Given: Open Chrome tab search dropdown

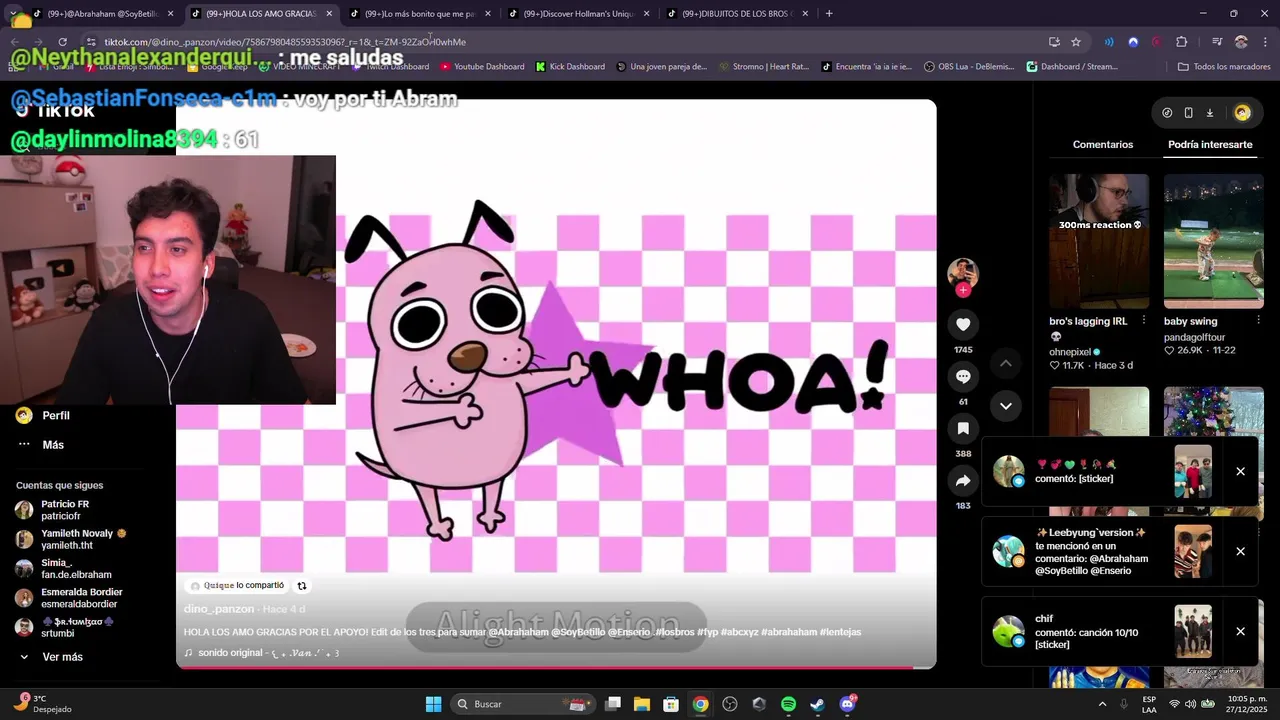Looking at the screenshot, I should [12, 14].
